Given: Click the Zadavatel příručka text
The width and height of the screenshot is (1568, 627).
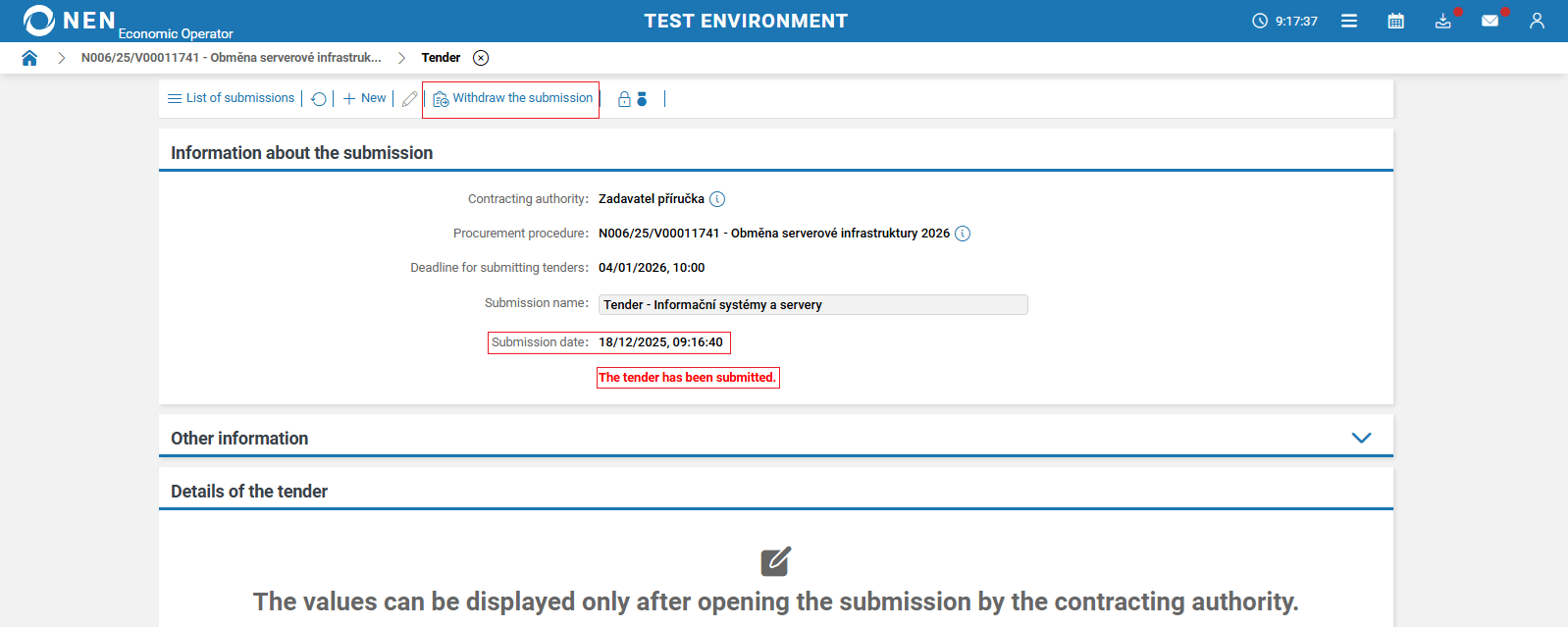Looking at the screenshot, I should coord(652,199).
